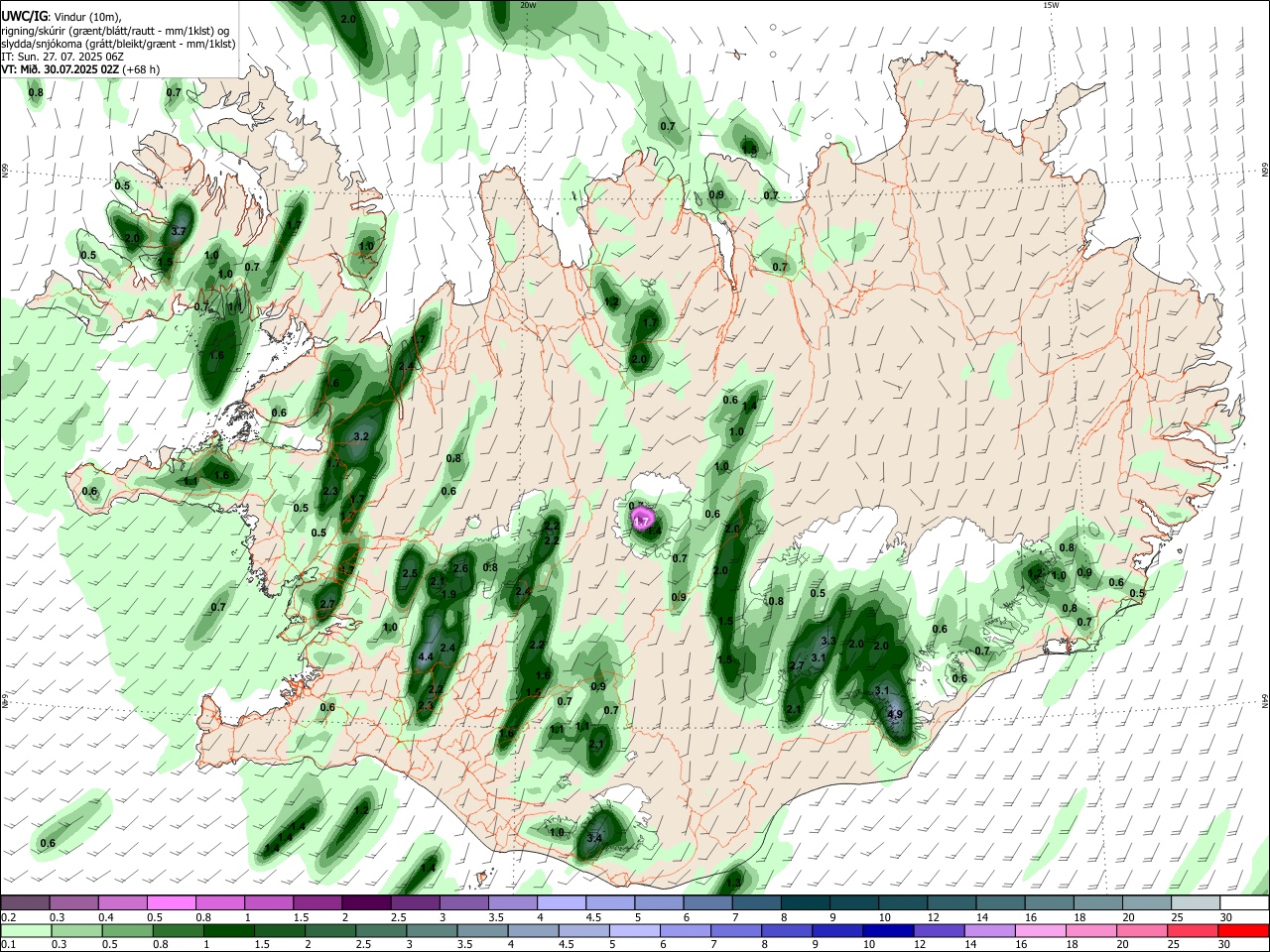
Task: Select the pale grey upper-row swatch labeled 25
Action: 1195,902
